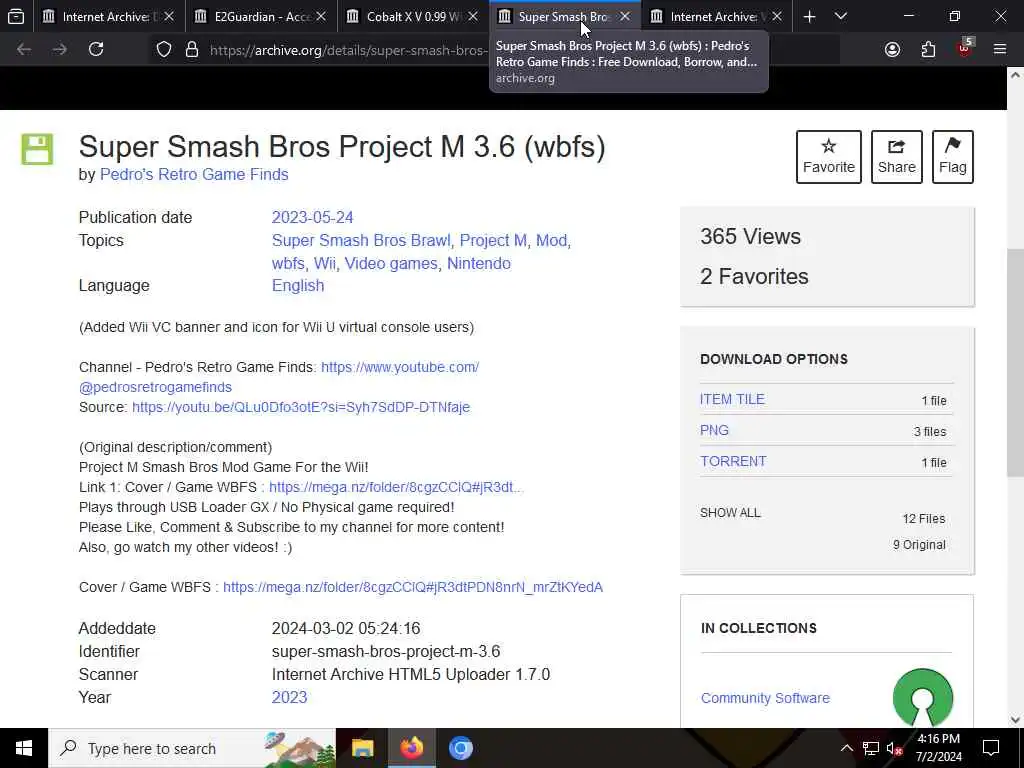Favorite this item with the star button

click(829, 157)
